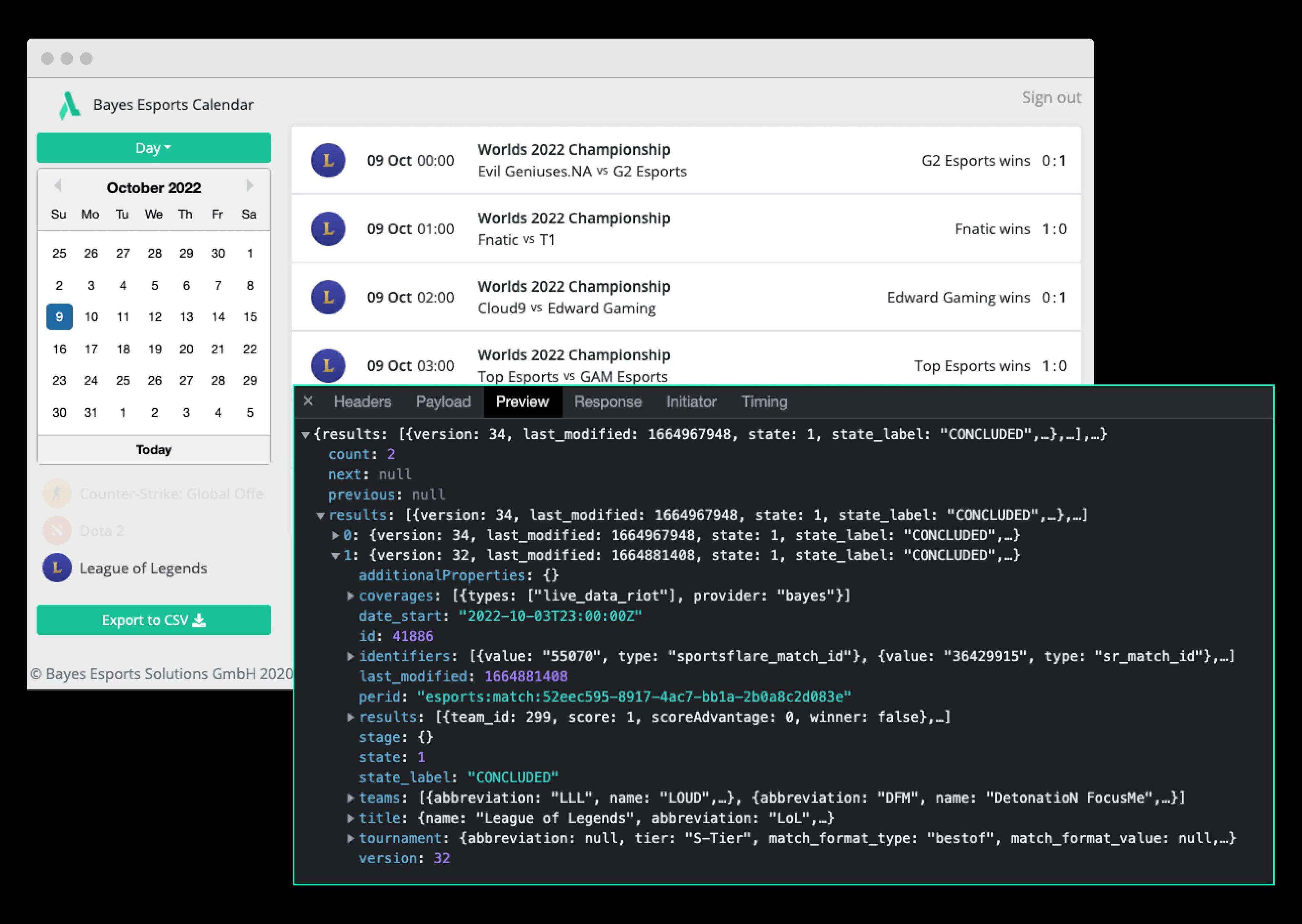Click the Export to CSV button

click(x=155, y=620)
